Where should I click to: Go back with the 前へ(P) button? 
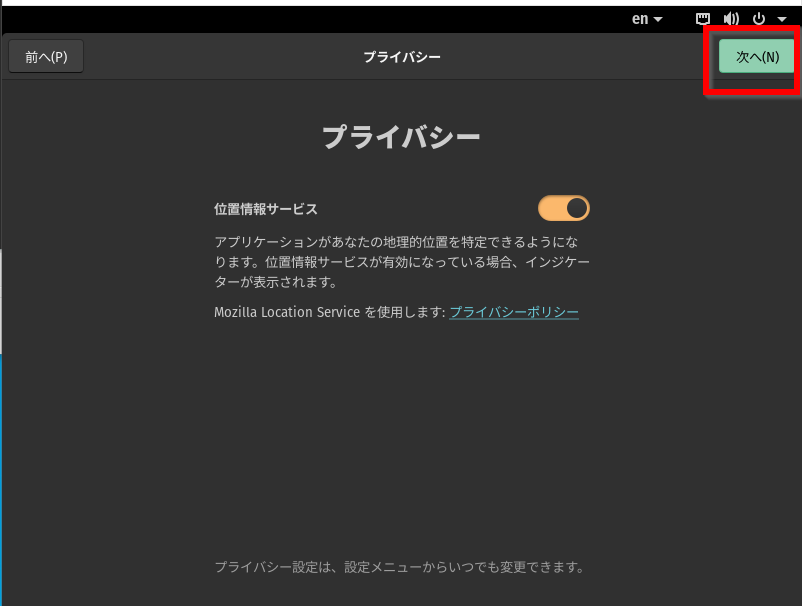(x=46, y=56)
